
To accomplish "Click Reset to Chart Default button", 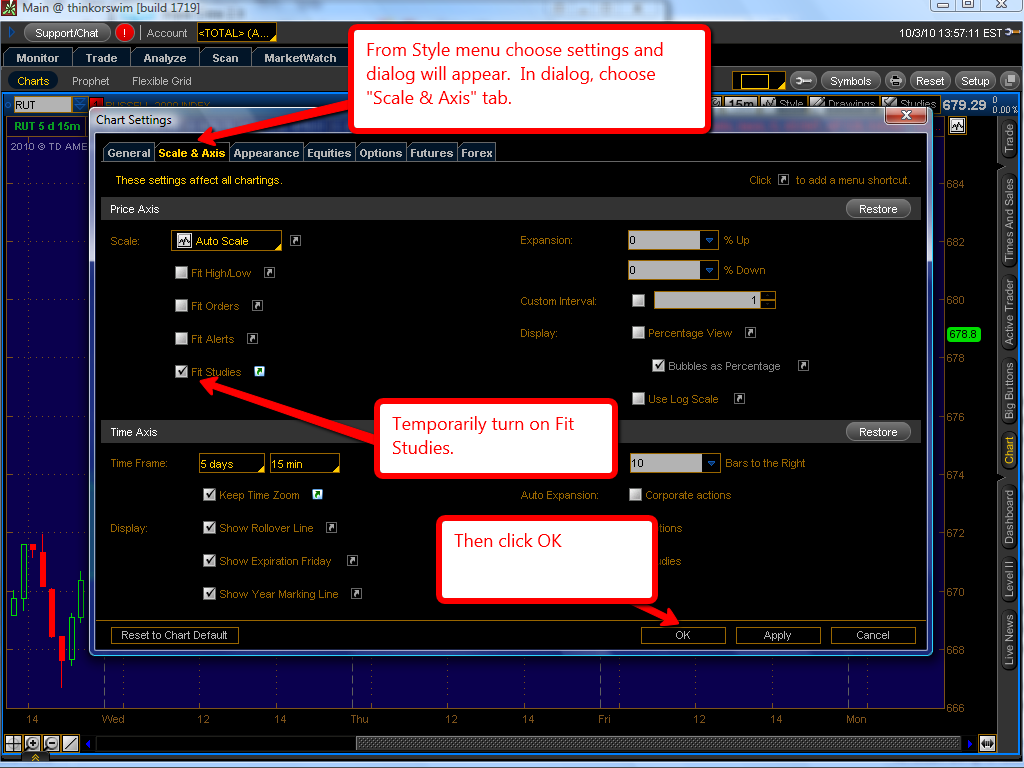I will [x=175, y=635].
